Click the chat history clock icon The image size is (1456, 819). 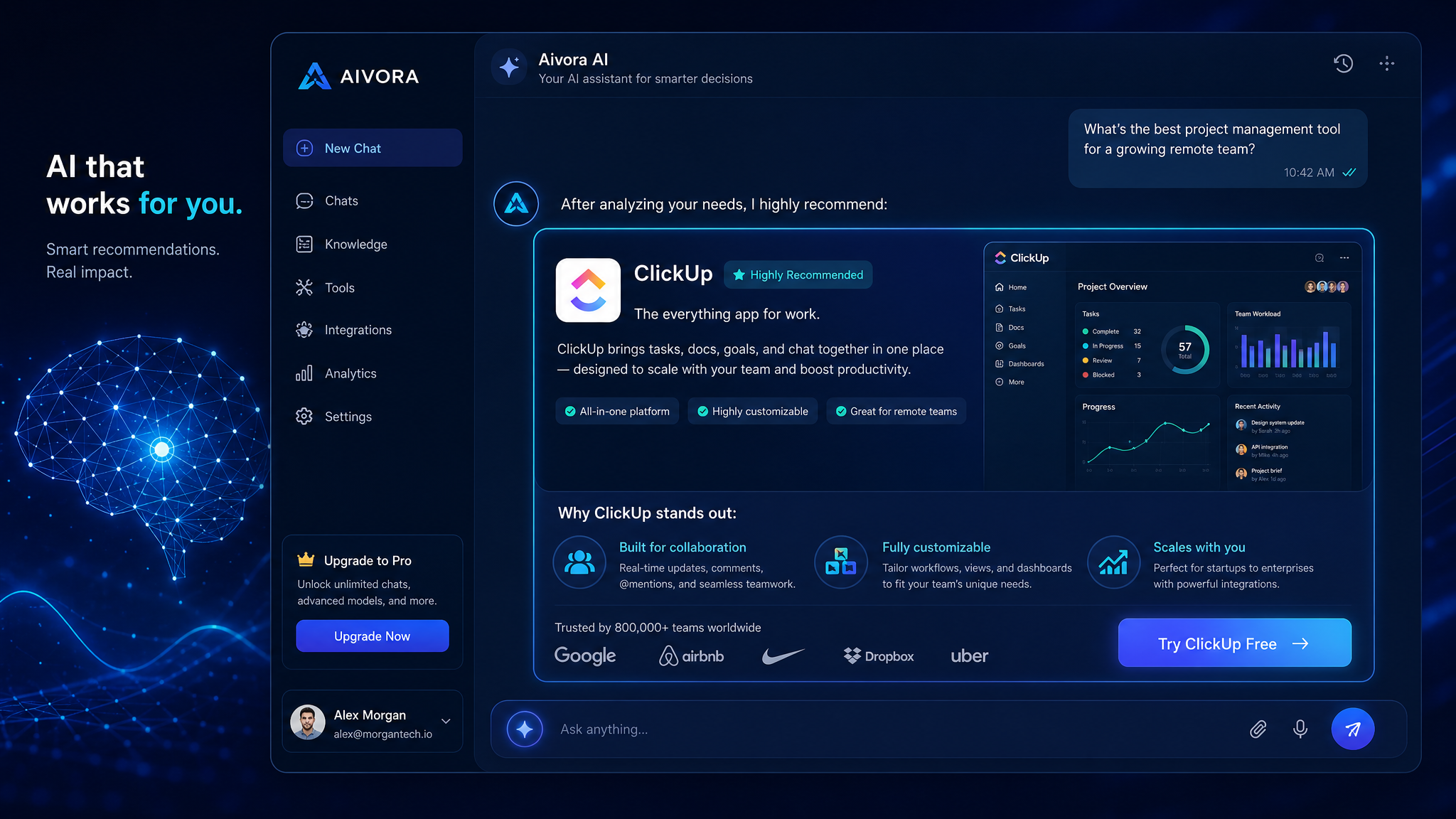pyautogui.click(x=1343, y=63)
